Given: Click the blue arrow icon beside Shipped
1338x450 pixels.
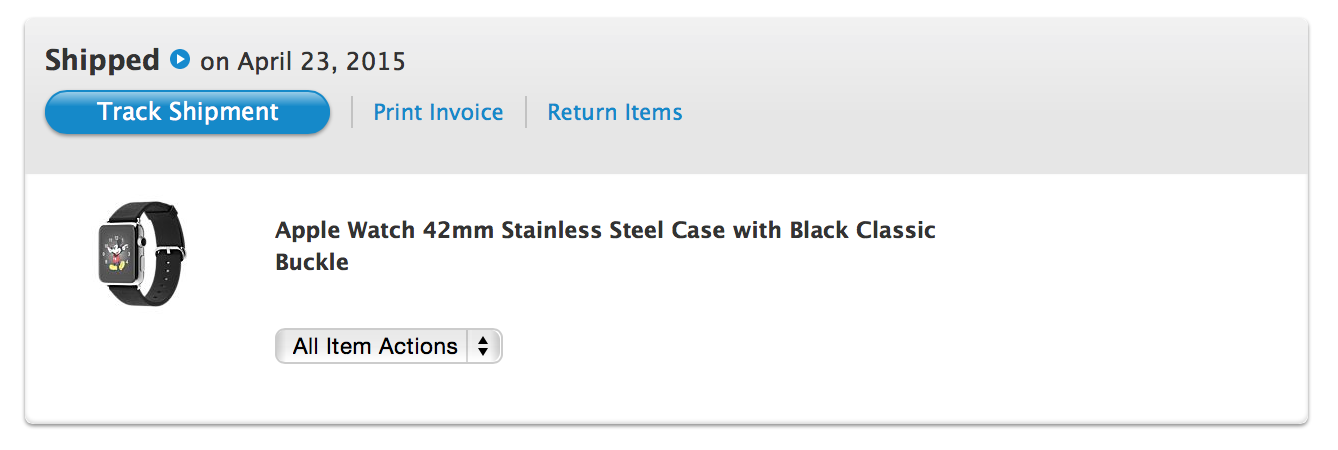Looking at the screenshot, I should [x=180, y=60].
